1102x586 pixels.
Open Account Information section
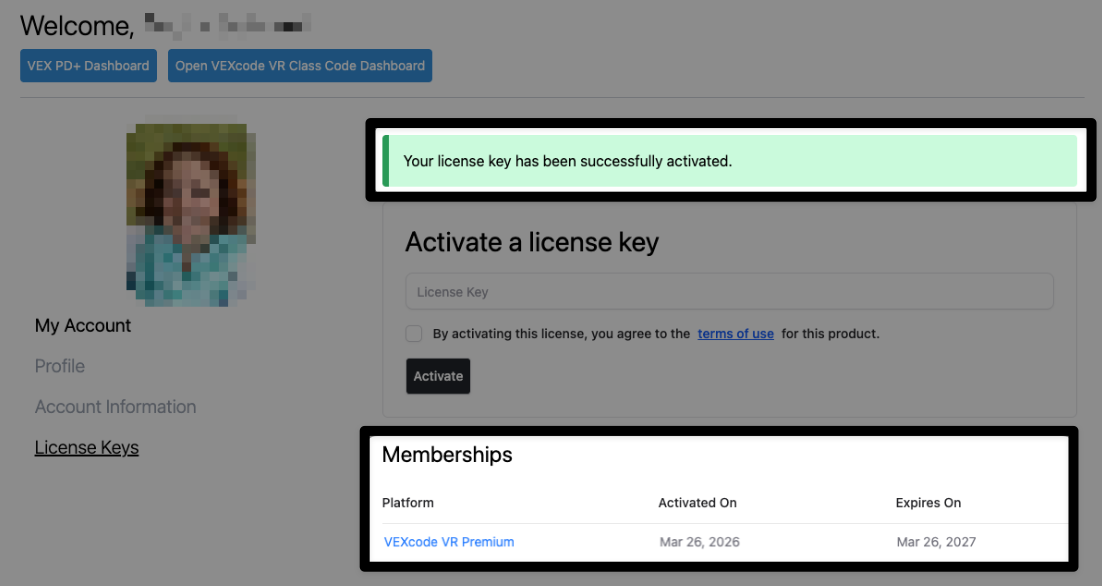click(115, 406)
